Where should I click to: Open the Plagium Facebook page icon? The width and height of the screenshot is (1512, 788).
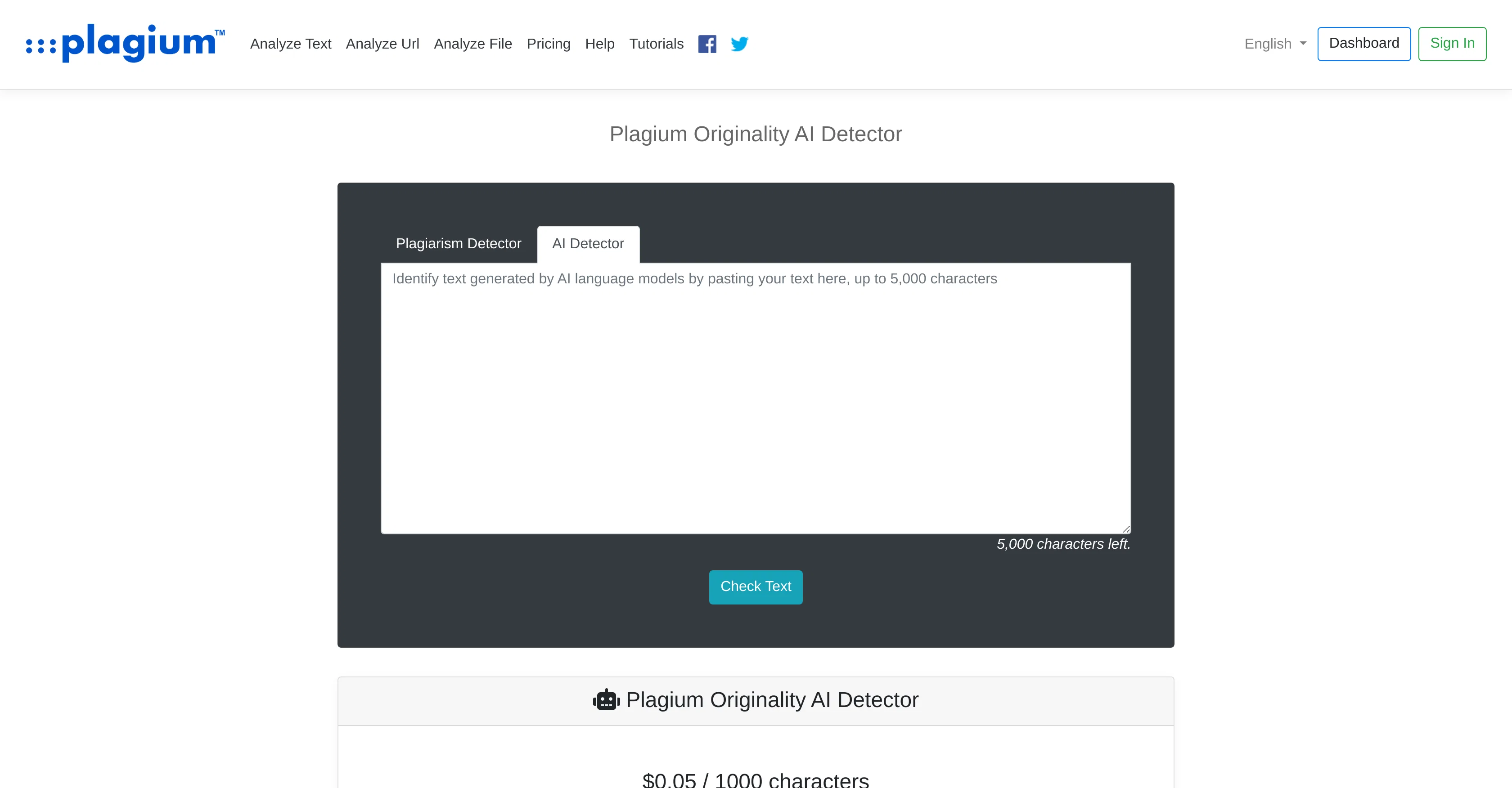pyautogui.click(x=707, y=44)
